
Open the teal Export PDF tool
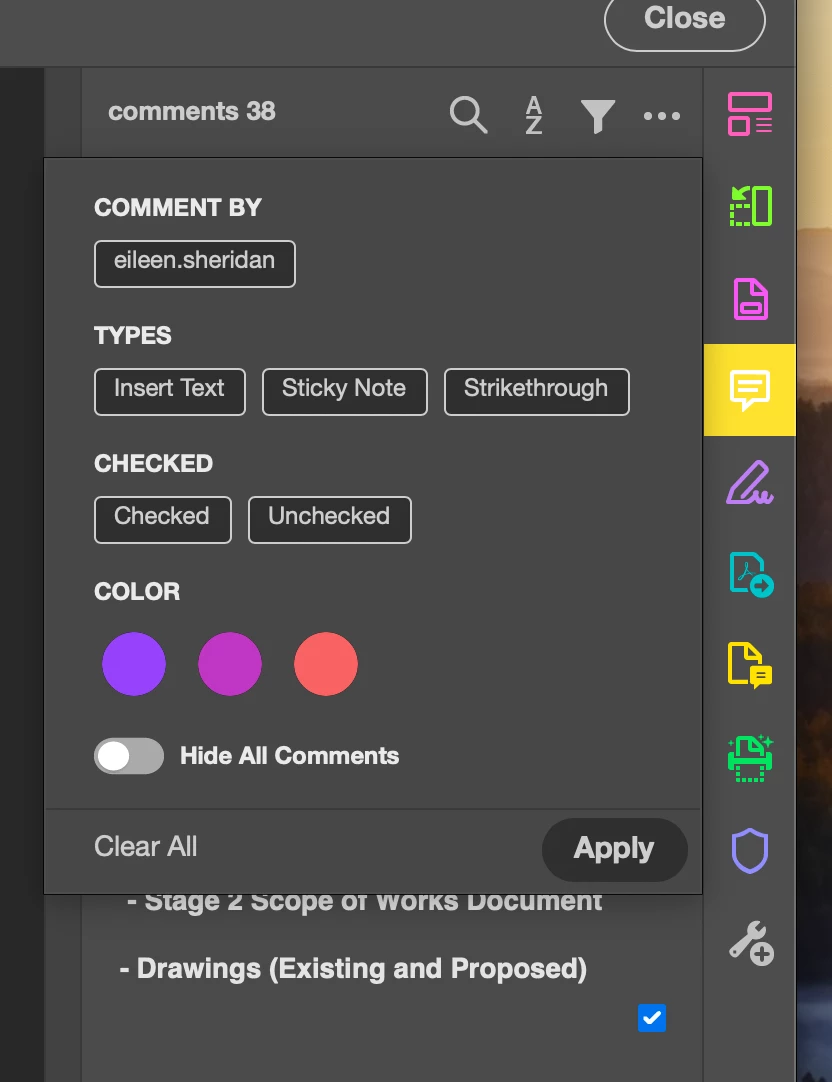tap(749, 575)
